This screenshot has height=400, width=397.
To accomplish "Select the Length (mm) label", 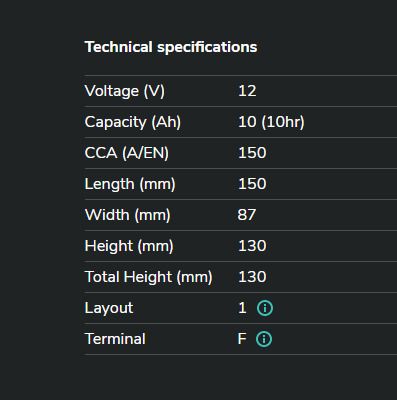I will point(130,184).
